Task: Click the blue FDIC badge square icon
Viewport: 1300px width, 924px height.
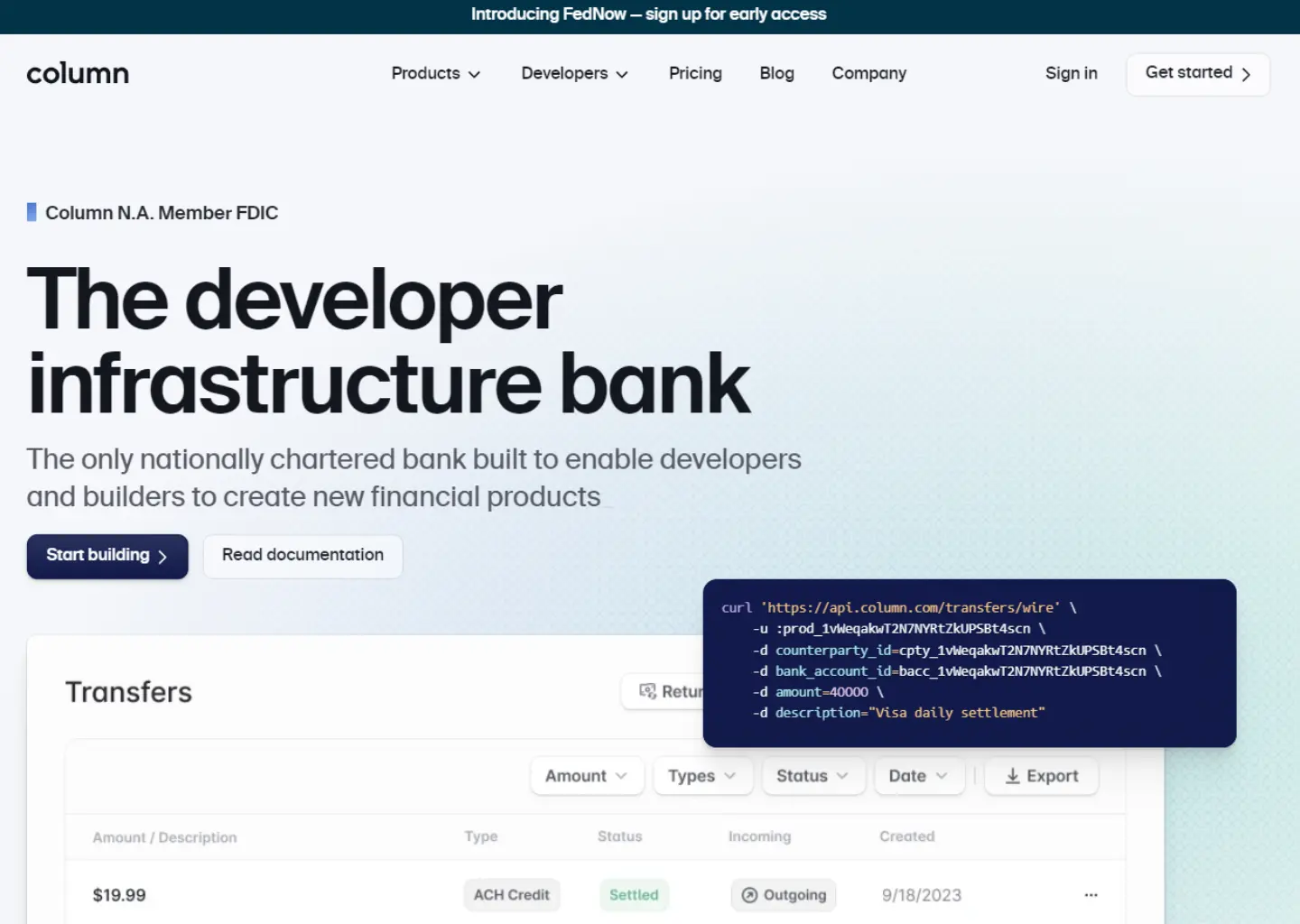Action: (x=32, y=212)
